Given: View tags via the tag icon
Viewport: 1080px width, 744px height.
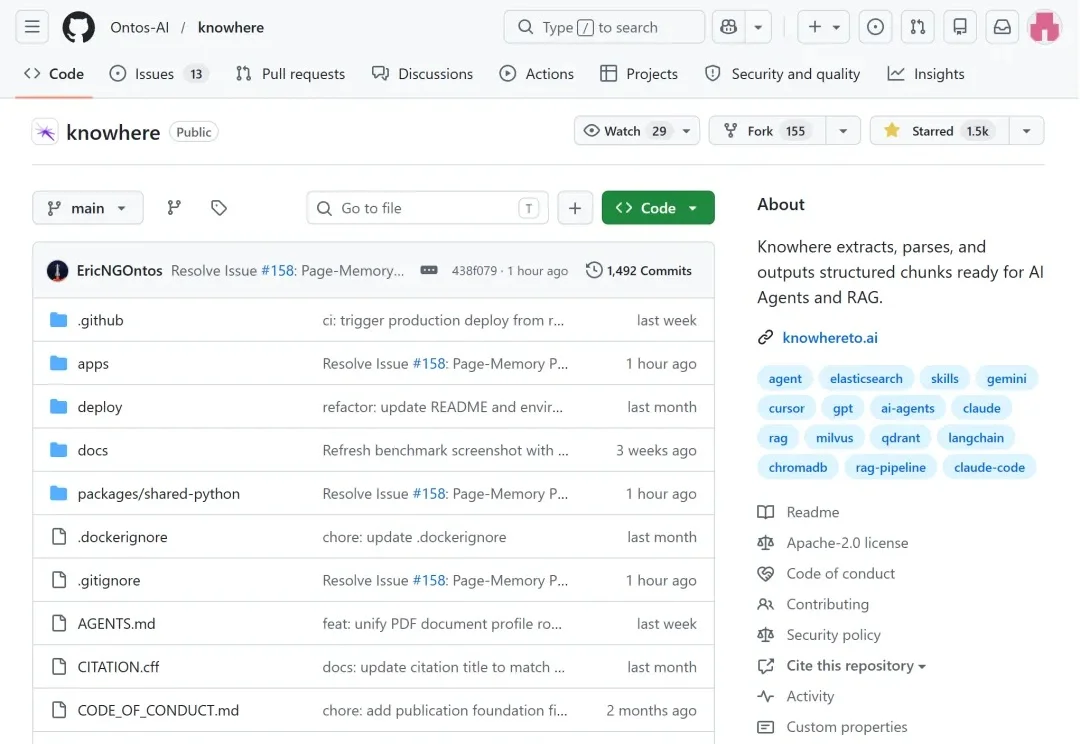Looking at the screenshot, I should click(x=219, y=207).
